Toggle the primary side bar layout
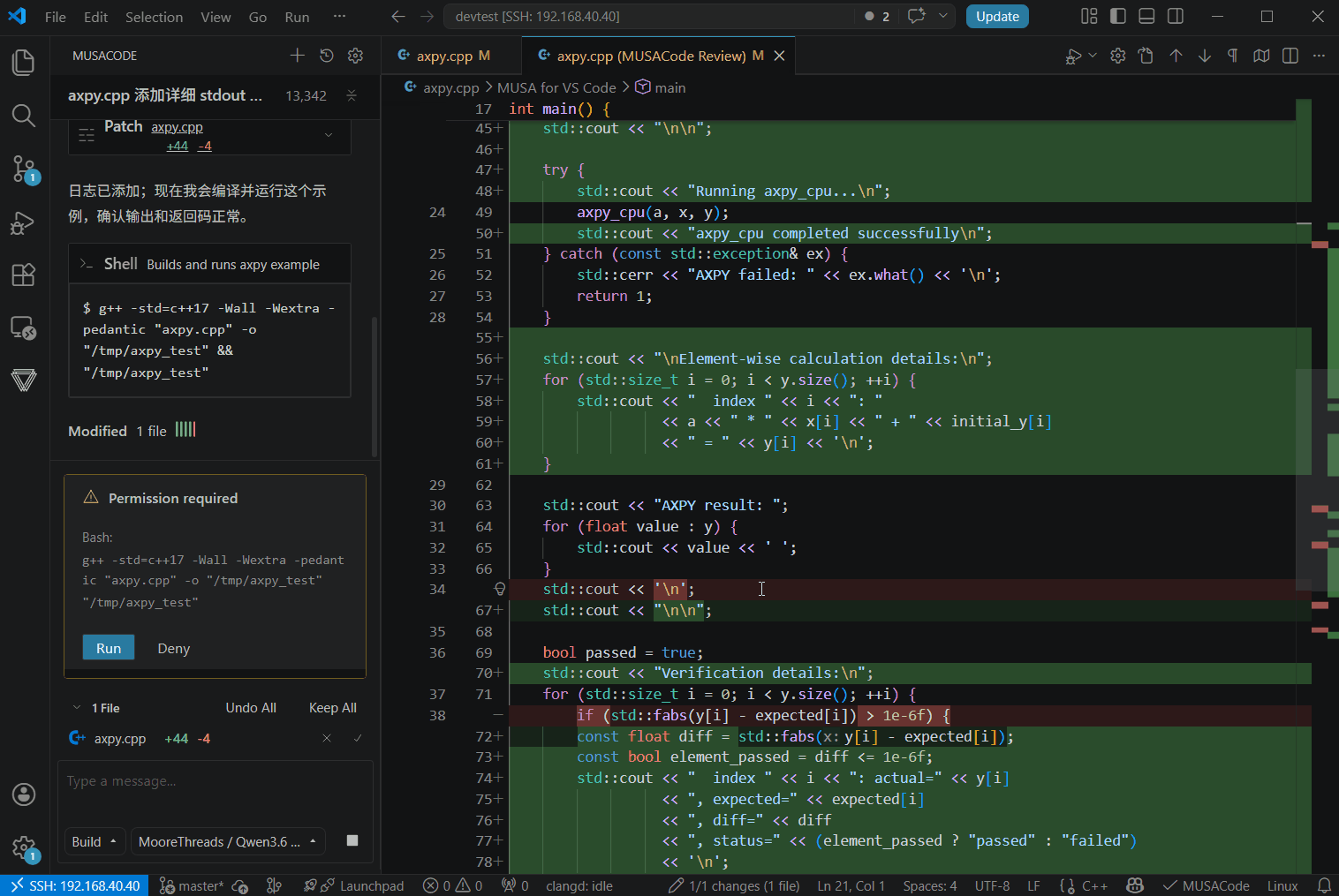Image resolution: width=1339 pixels, height=896 pixels. click(1118, 16)
